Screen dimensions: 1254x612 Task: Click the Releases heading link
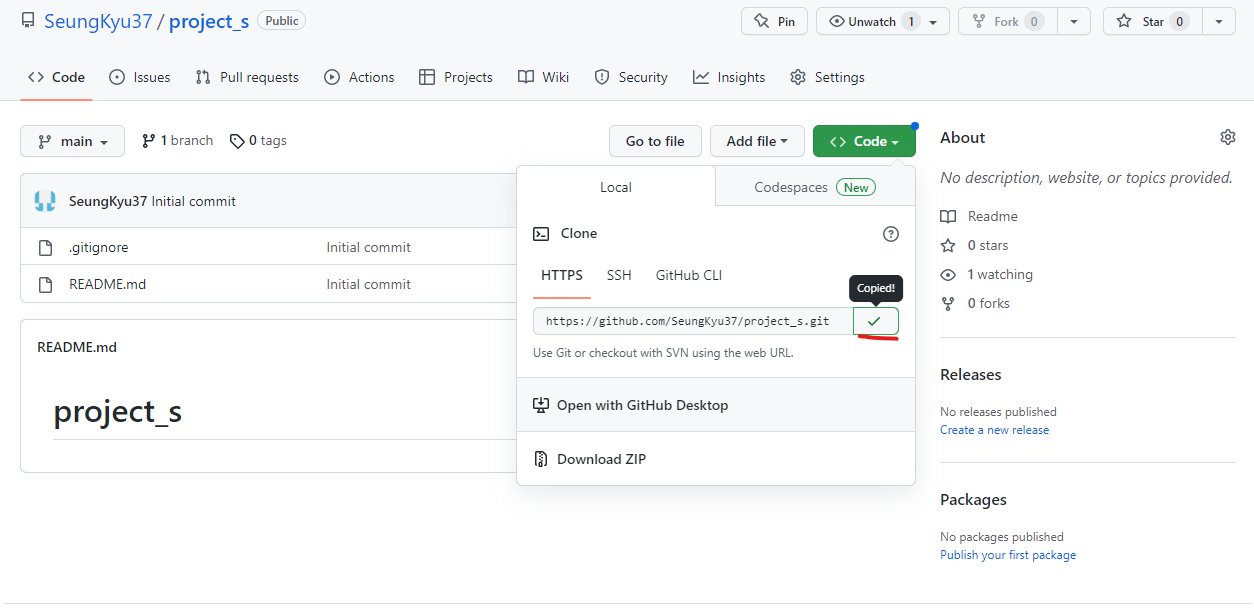tap(971, 374)
